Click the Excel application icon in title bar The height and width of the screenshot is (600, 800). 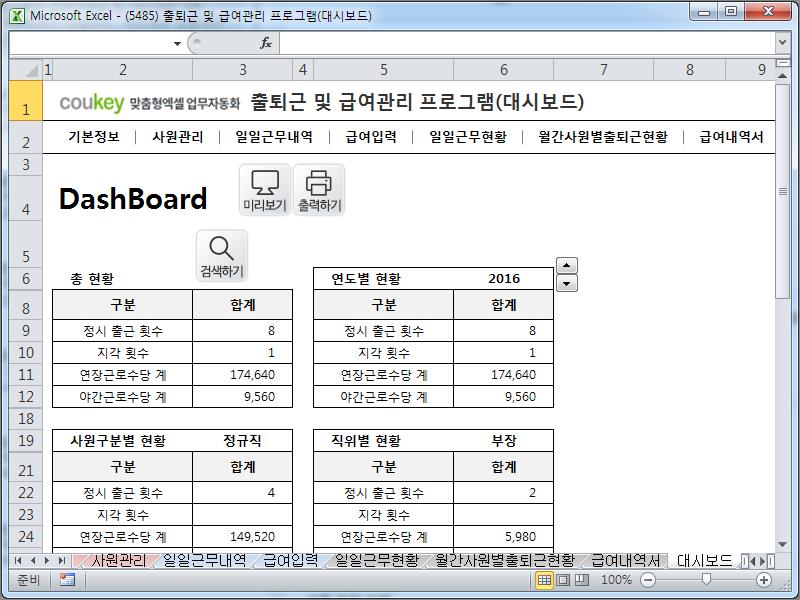click(x=17, y=15)
